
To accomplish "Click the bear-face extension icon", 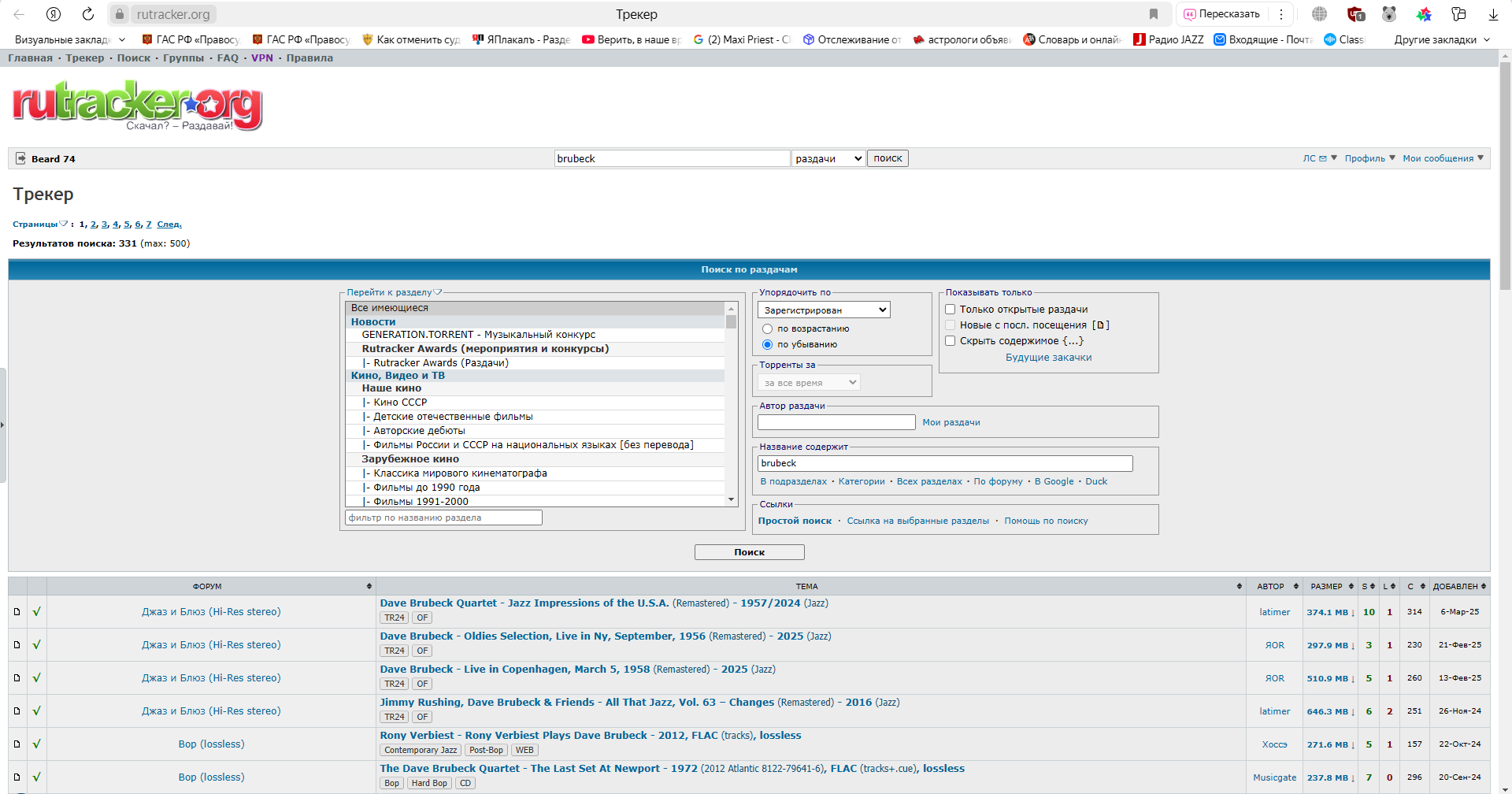I will [1389, 14].
